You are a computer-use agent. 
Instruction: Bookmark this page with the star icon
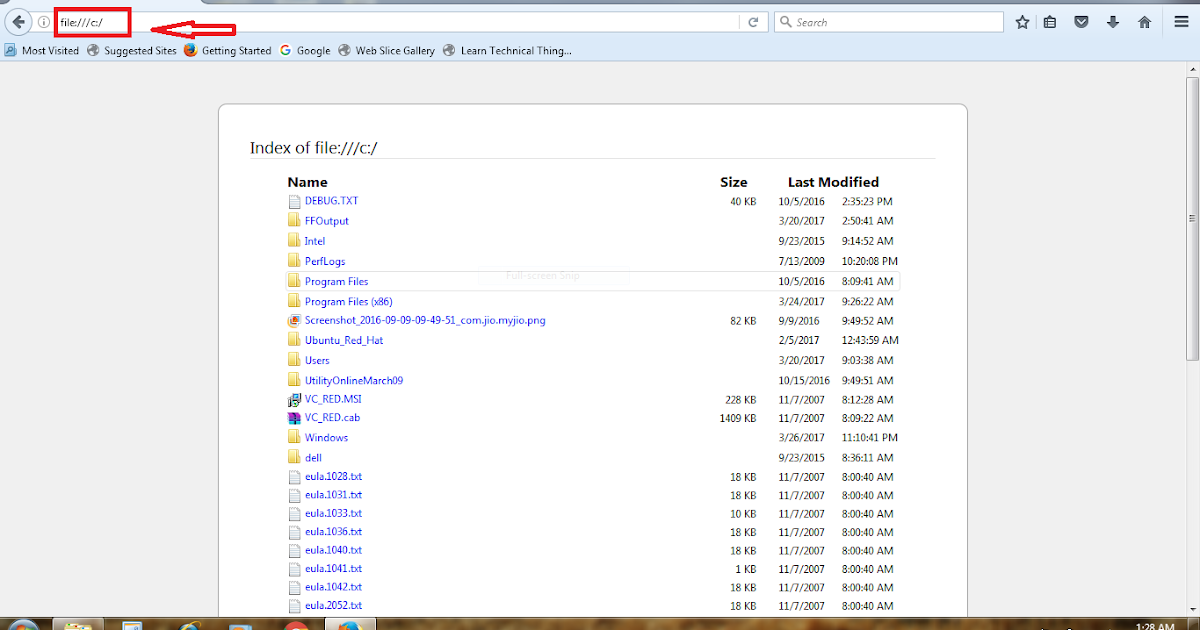[1022, 21]
